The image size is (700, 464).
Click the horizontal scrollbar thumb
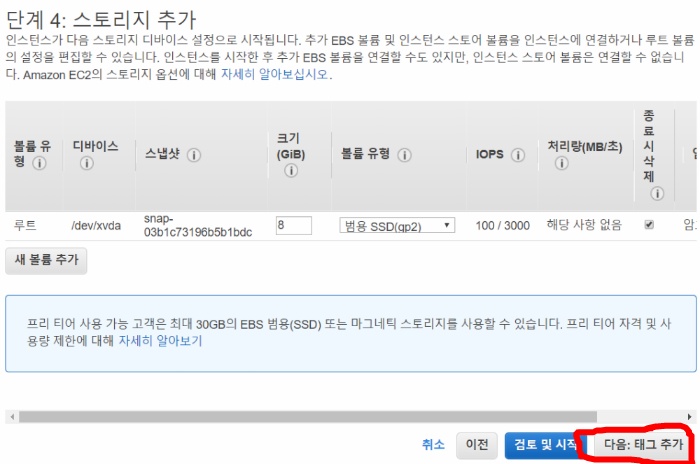[308, 417]
